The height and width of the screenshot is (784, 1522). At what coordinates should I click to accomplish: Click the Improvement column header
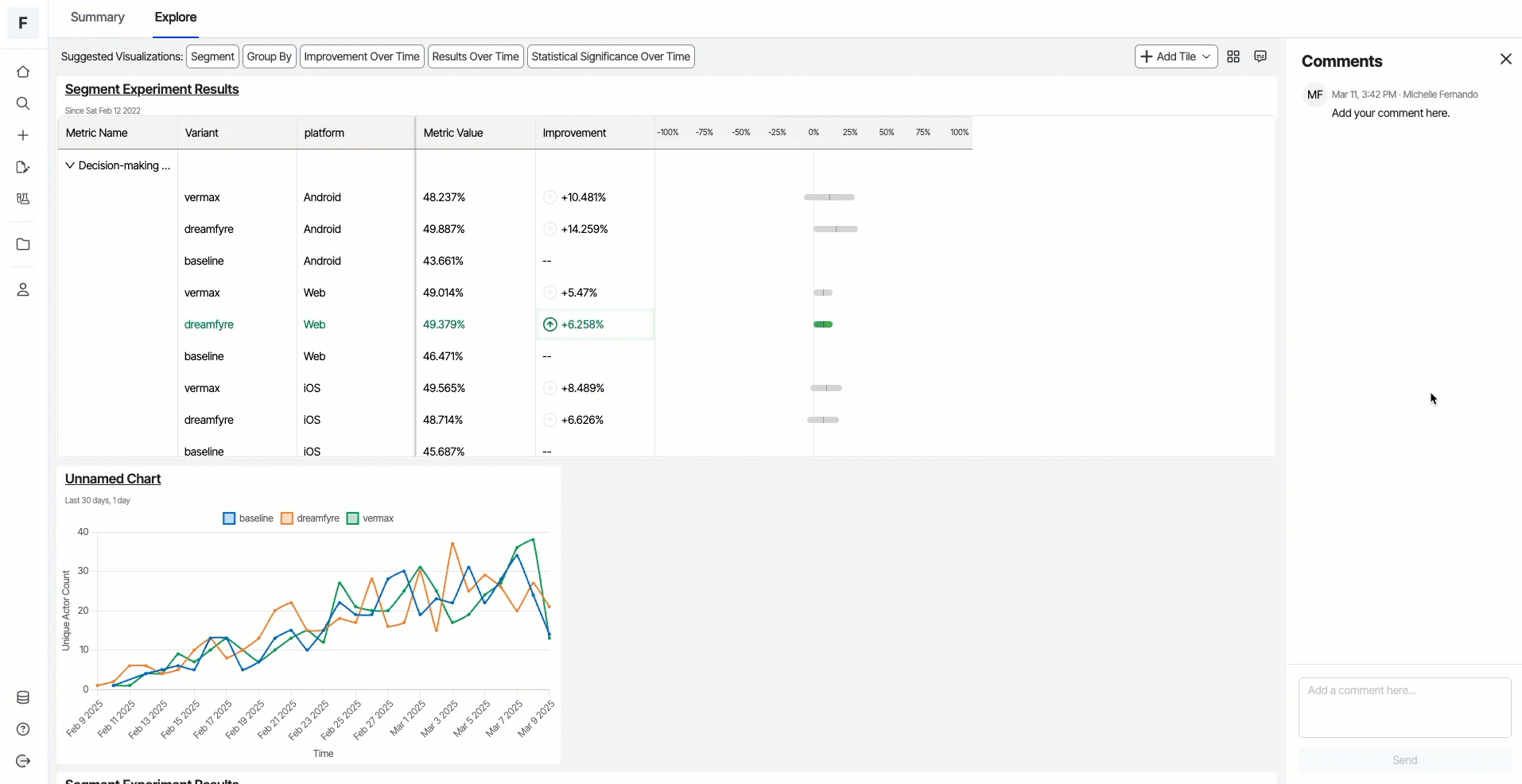(595, 133)
